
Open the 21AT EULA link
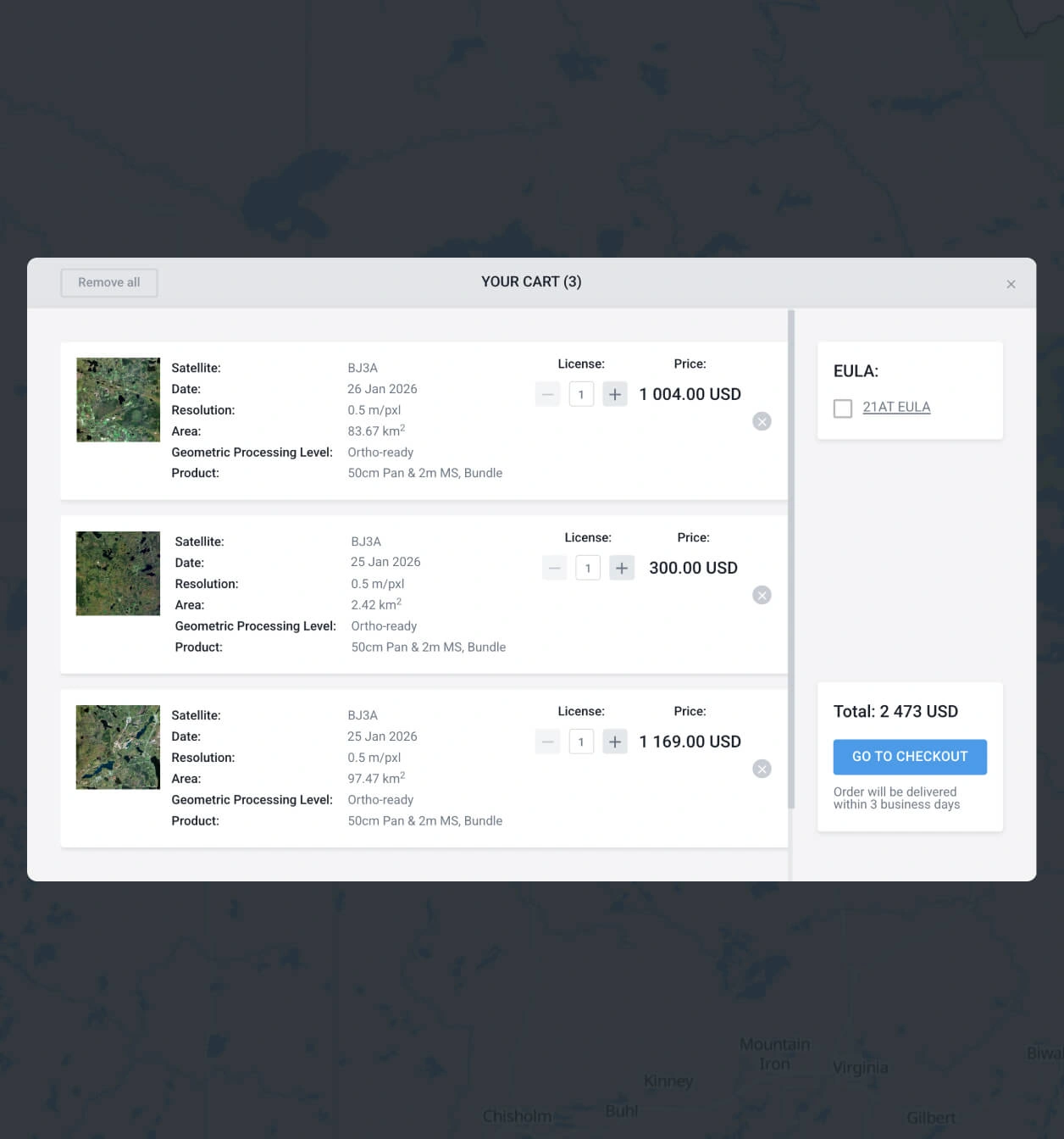[x=896, y=407]
